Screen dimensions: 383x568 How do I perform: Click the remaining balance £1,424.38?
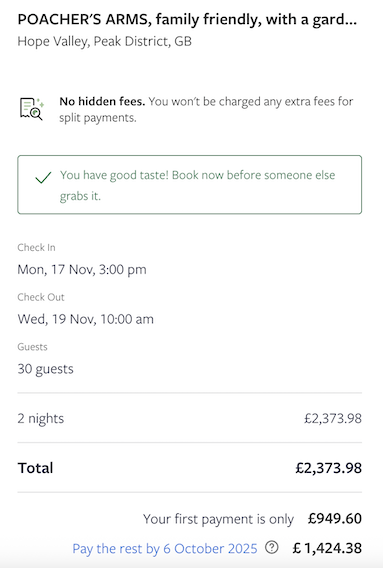(327, 548)
